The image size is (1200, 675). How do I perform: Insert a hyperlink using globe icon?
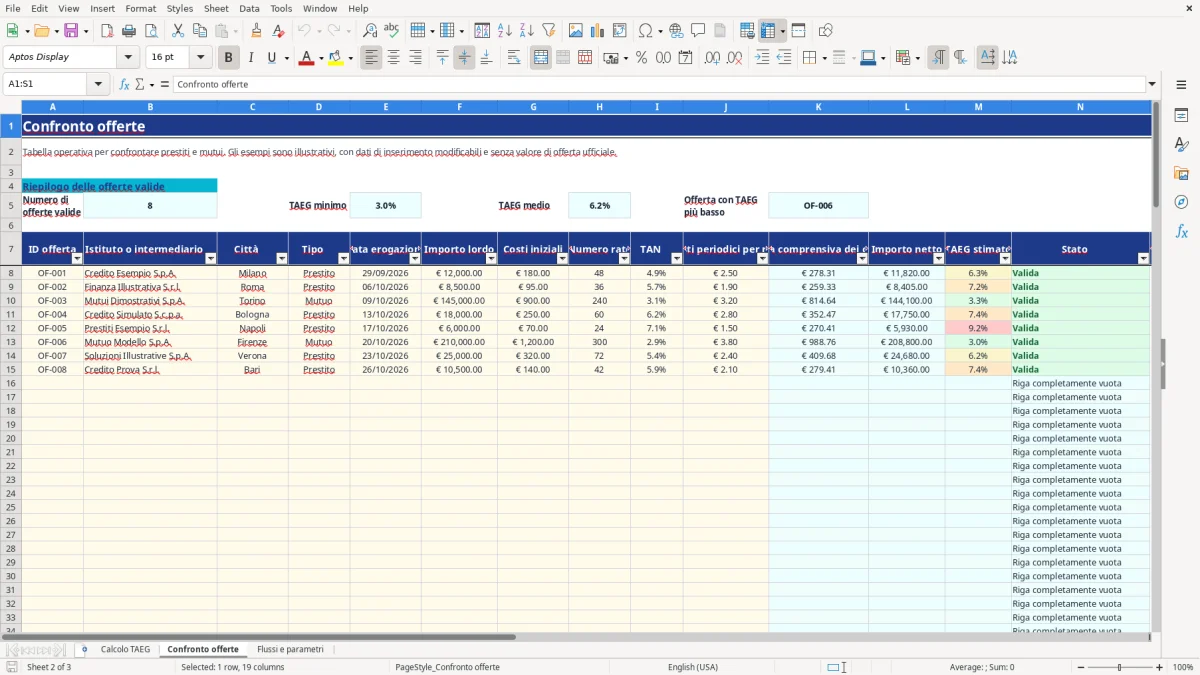point(676,31)
